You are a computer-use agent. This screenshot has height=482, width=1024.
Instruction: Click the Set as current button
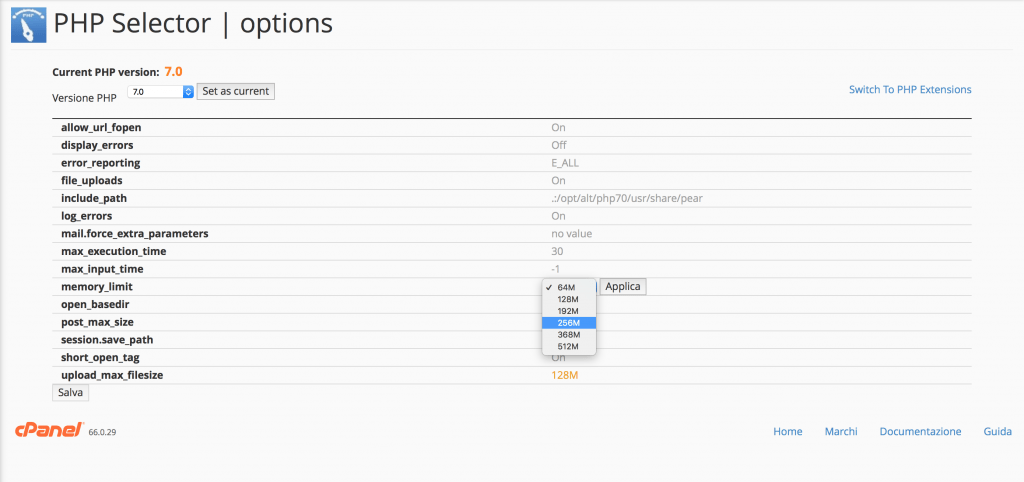[x=236, y=91]
